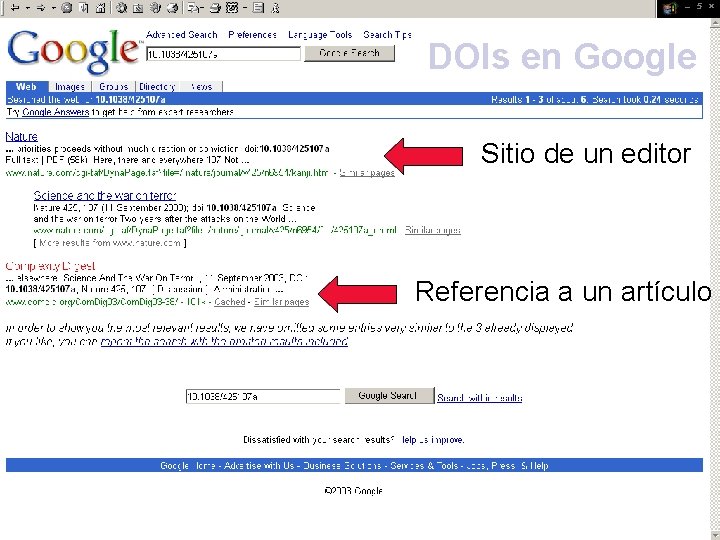This screenshot has height=540, width=720.
Task: Open the Forward button history dropdown
Action: 53,7
